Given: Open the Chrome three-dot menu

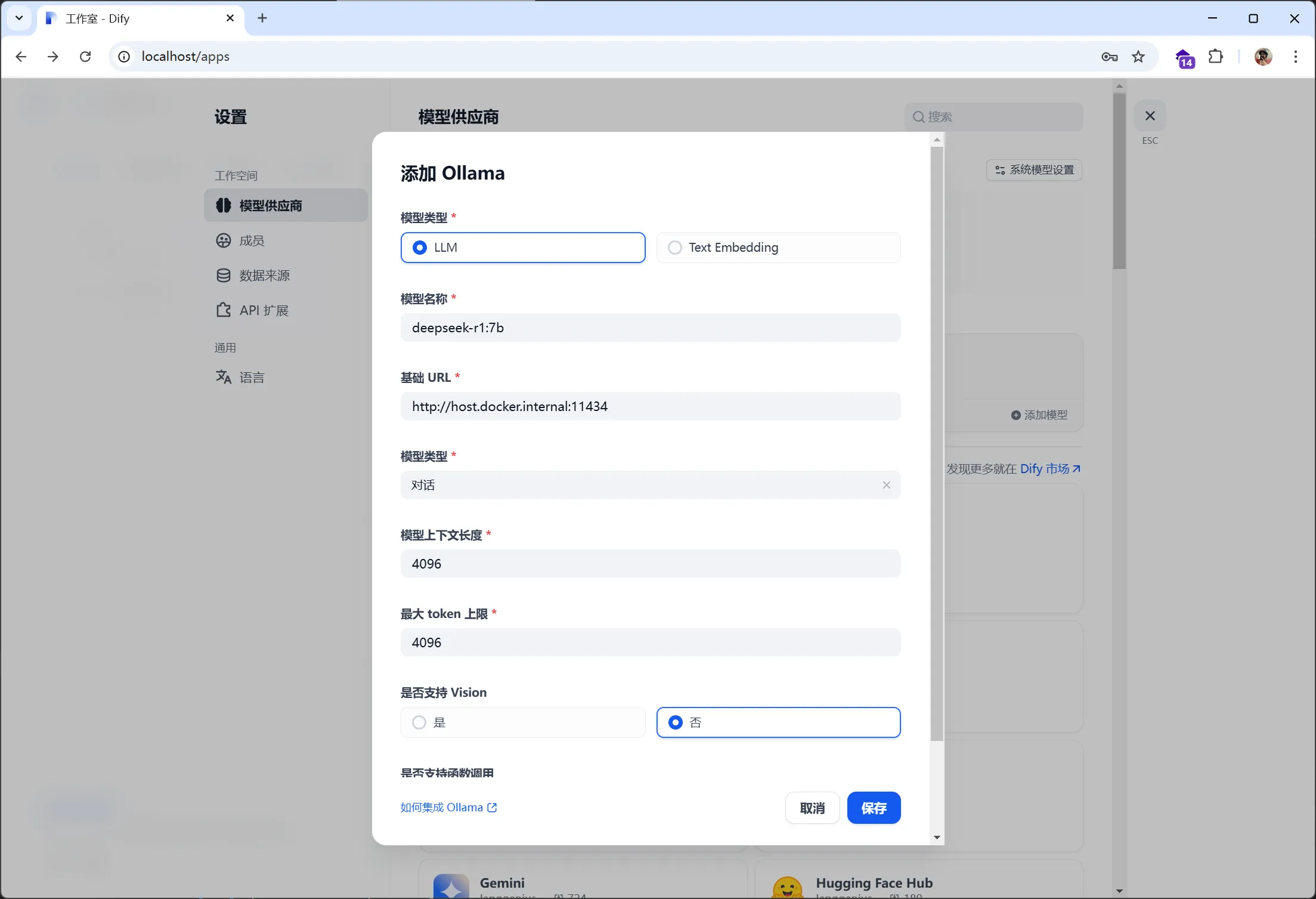Looking at the screenshot, I should pyautogui.click(x=1295, y=57).
